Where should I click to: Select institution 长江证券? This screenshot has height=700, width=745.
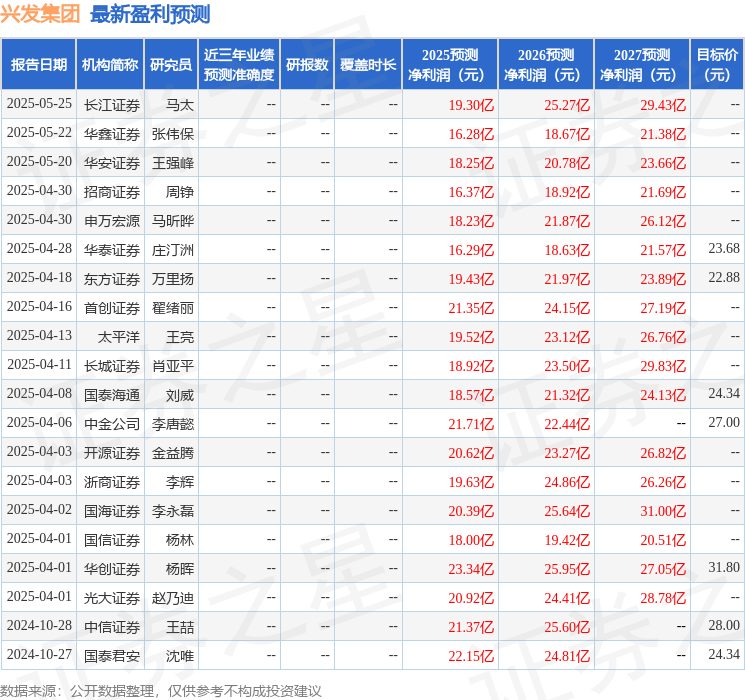112,105
